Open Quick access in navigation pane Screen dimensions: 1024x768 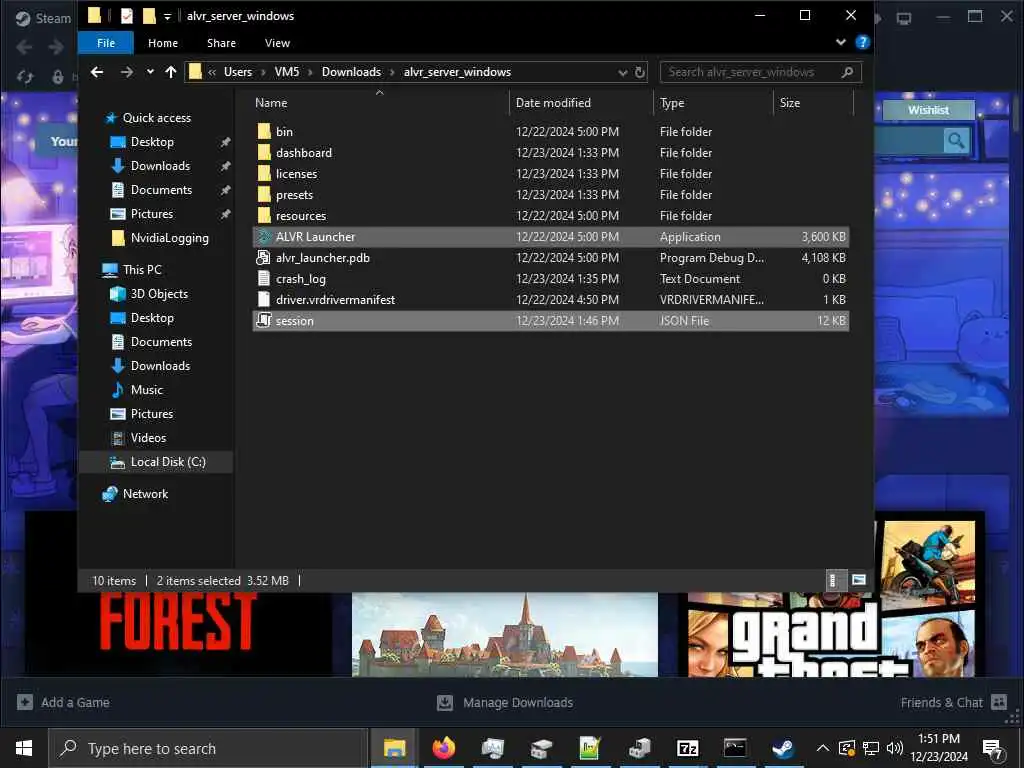coord(156,118)
